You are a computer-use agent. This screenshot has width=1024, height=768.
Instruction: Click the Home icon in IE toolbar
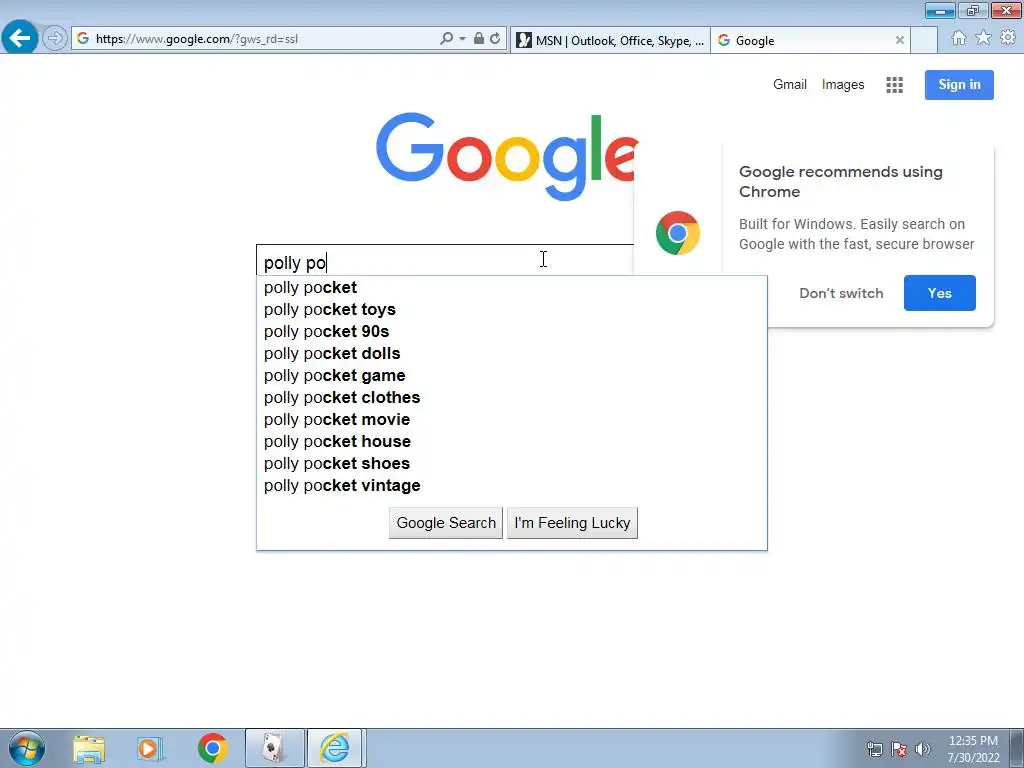[x=959, y=38]
